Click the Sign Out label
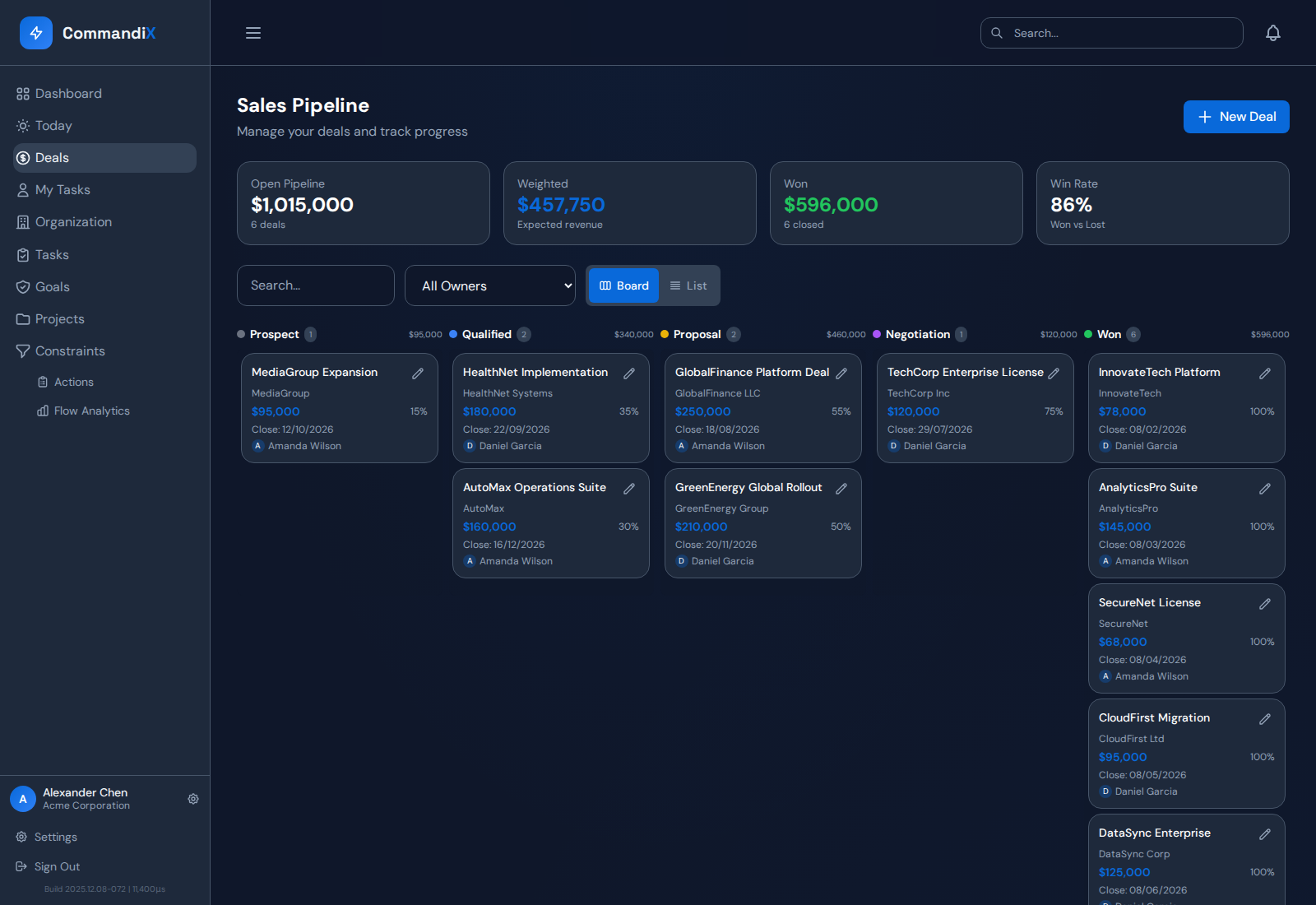Viewport: 1316px width, 905px height. 58,866
